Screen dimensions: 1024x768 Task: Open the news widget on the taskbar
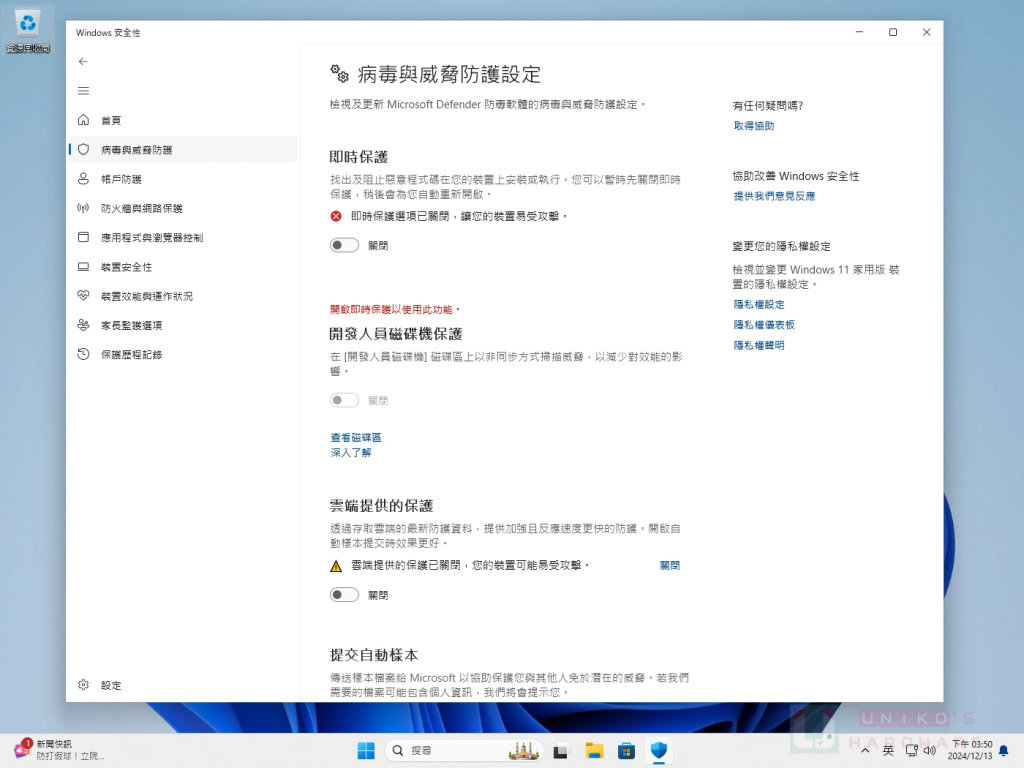coord(59,750)
